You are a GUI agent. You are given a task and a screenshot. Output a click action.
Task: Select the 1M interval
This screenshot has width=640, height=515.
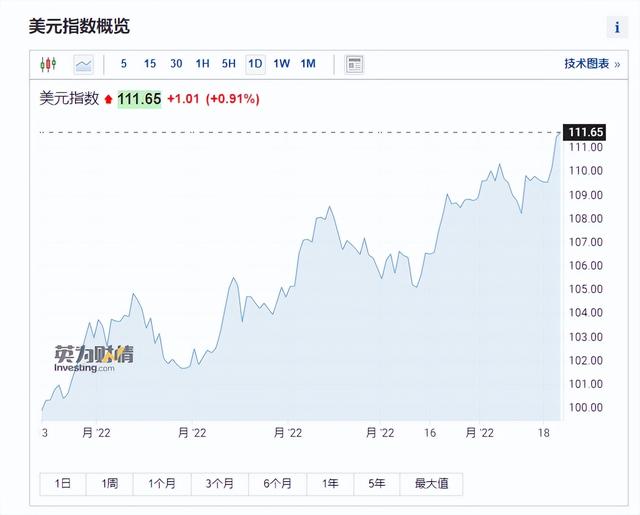click(308, 64)
